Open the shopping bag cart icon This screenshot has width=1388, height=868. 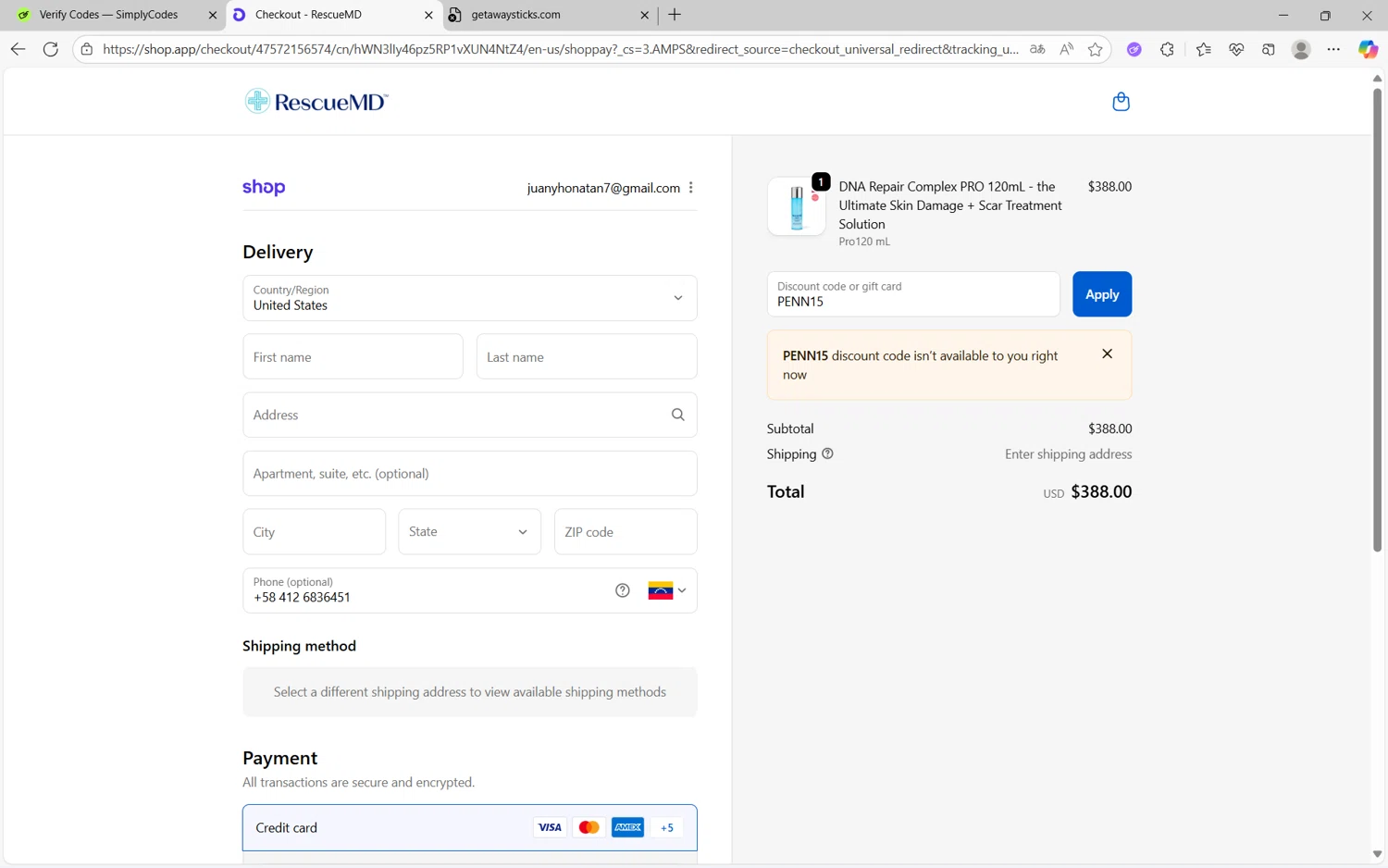pyautogui.click(x=1121, y=102)
